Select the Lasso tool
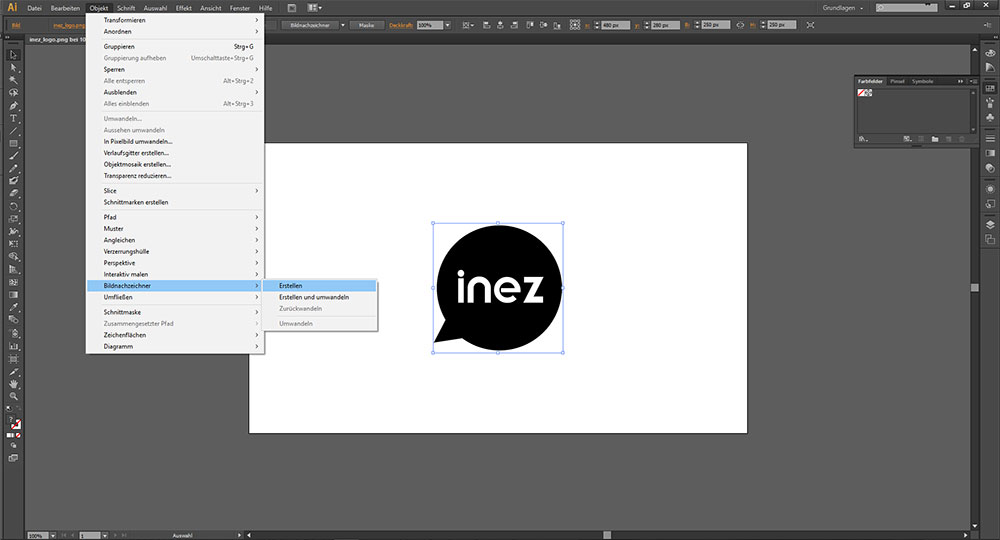This screenshot has width=1000, height=540. click(x=13, y=93)
